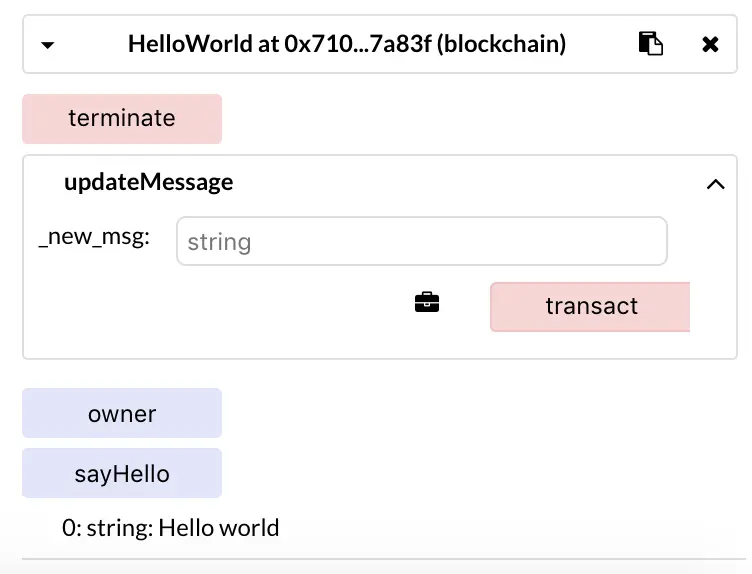The height and width of the screenshot is (574, 752).
Task: Collapse the updateMessage function chevron
Action: pos(715,184)
